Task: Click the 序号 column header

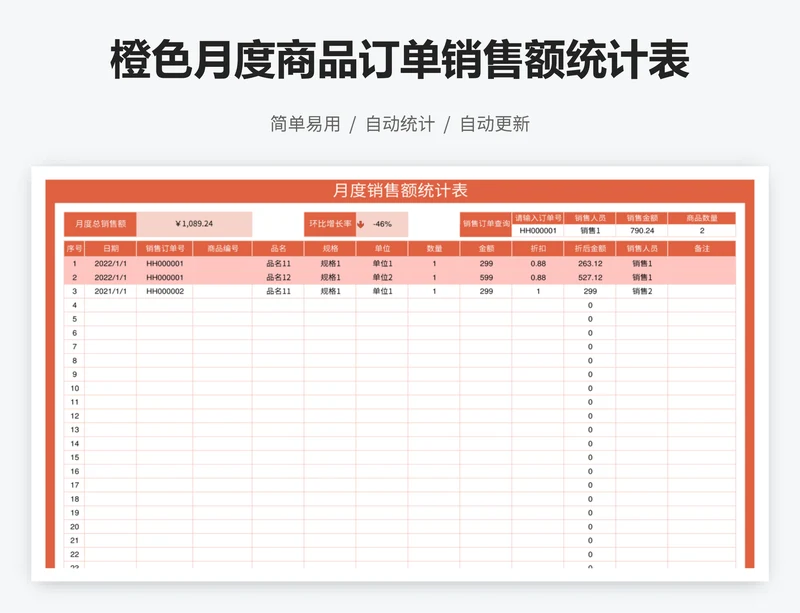Action: (x=74, y=249)
